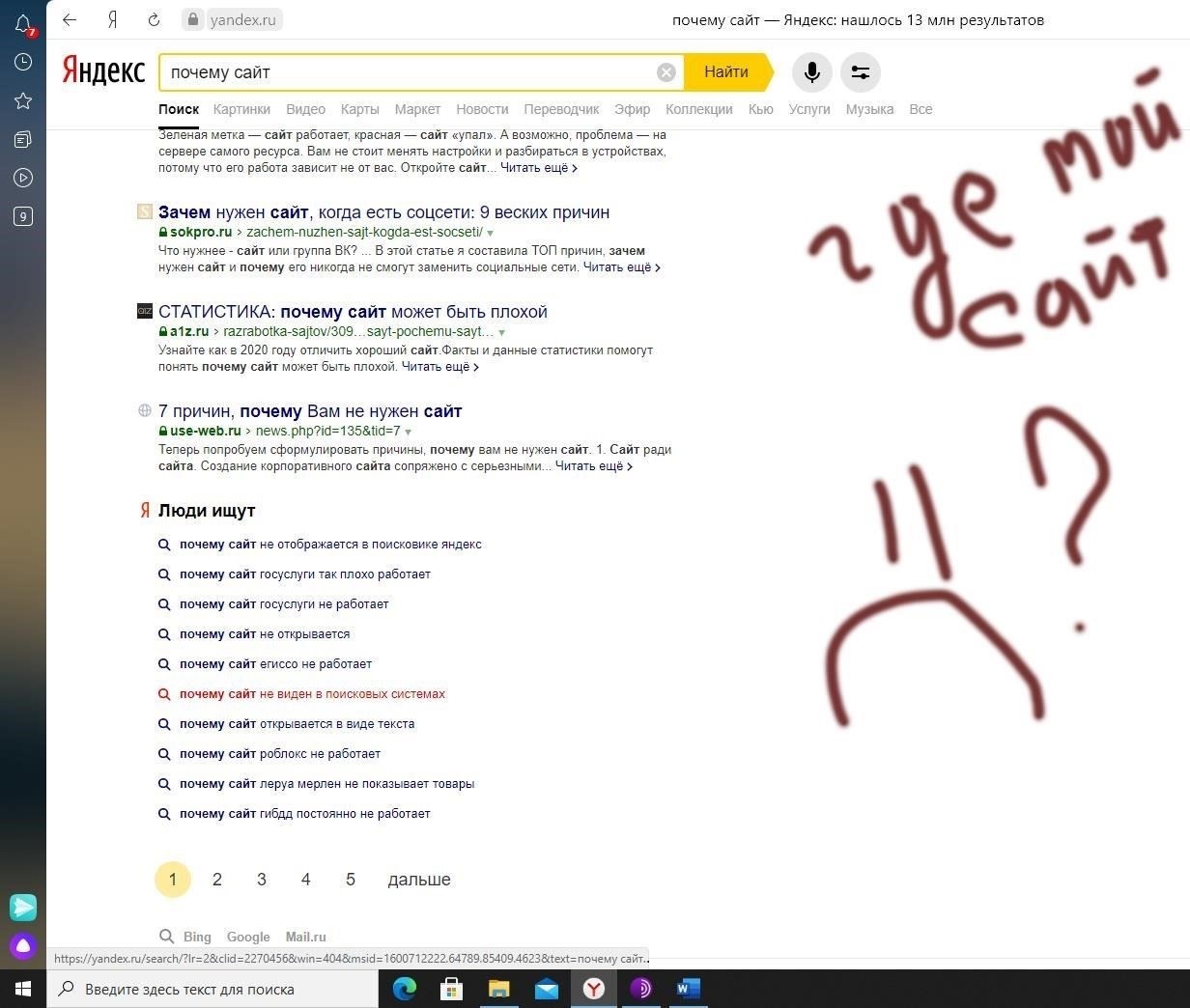Open bookmarks star icon in sidebar

(x=23, y=100)
